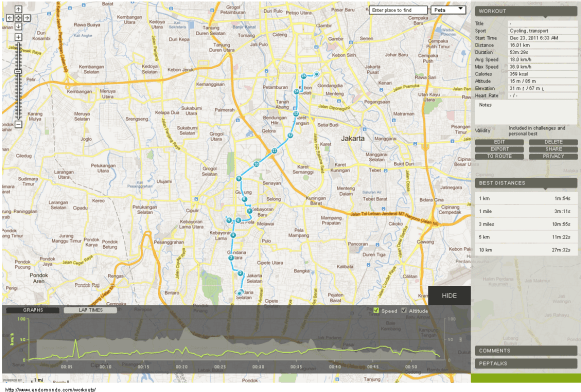Pan the map up with arrow button
Image resolution: width=581 pixels, height=392 pixels.
(18, 9)
